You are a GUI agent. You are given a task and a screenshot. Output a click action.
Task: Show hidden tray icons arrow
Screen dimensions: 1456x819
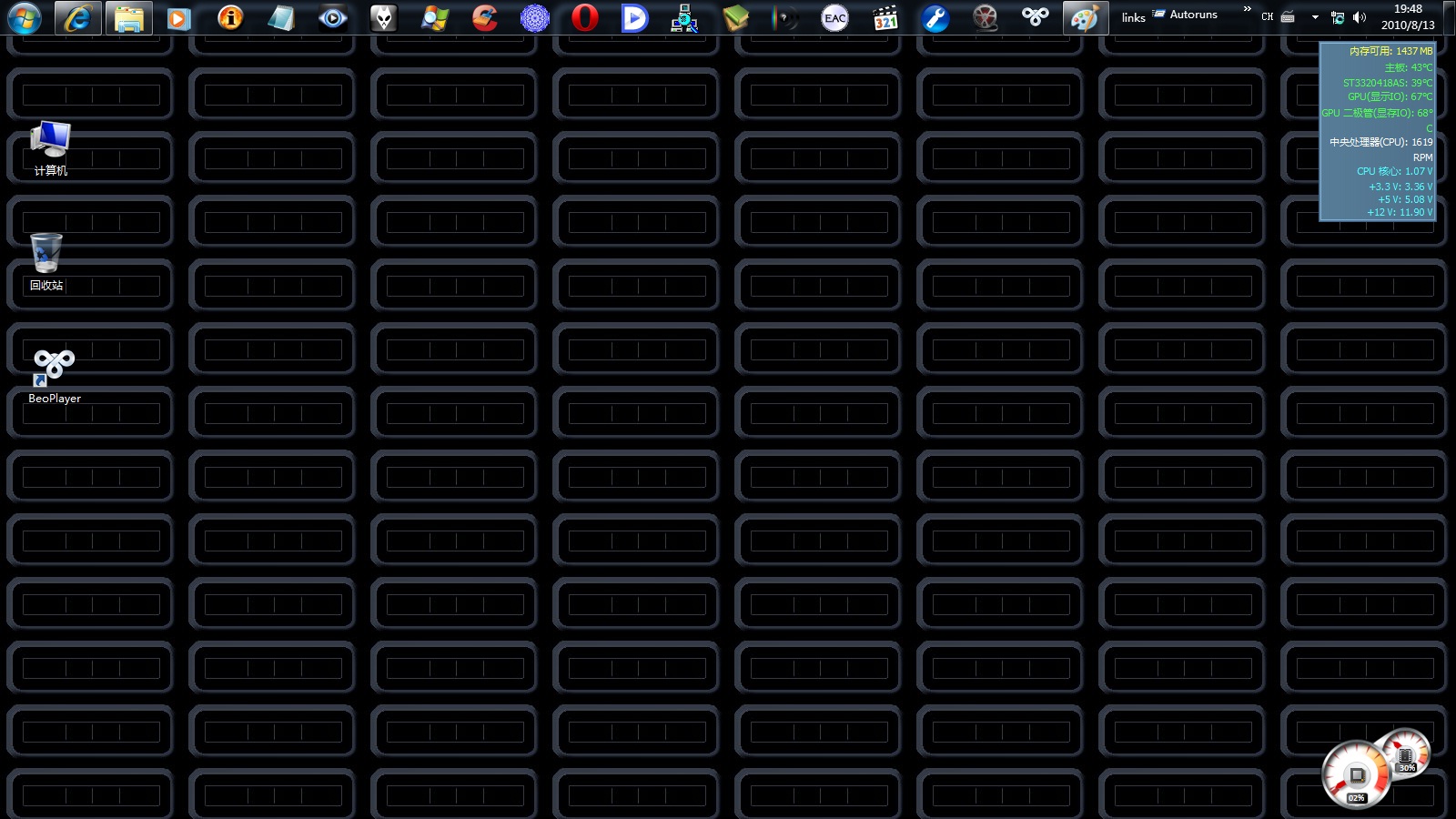pyautogui.click(x=1315, y=17)
